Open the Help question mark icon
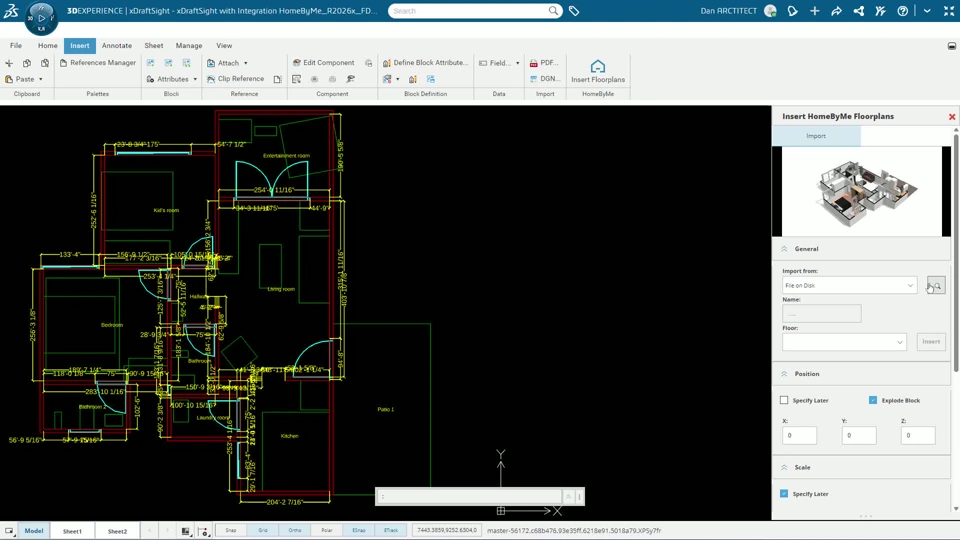960x540 pixels. 902,11
